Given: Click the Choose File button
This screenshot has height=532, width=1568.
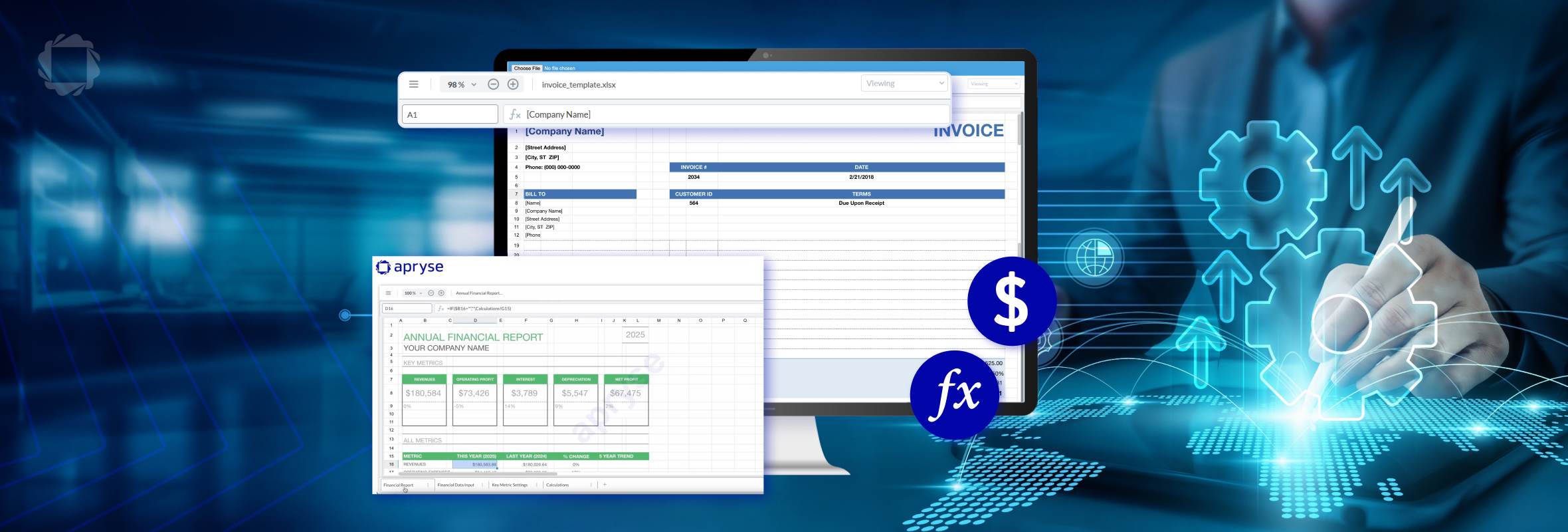Looking at the screenshot, I should click(527, 68).
